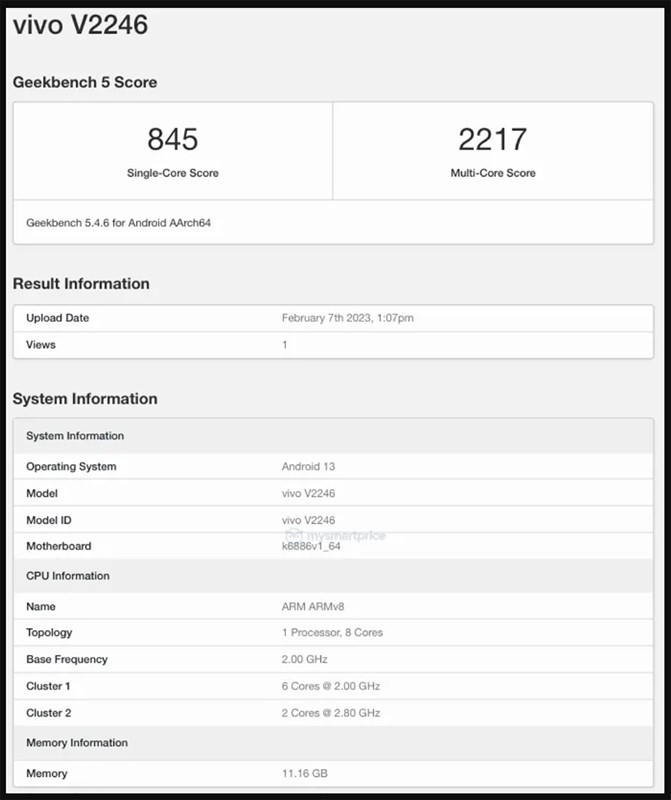The height and width of the screenshot is (800, 671).
Task: Click the 'vivo V2246' page title
Action: click(x=80, y=24)
